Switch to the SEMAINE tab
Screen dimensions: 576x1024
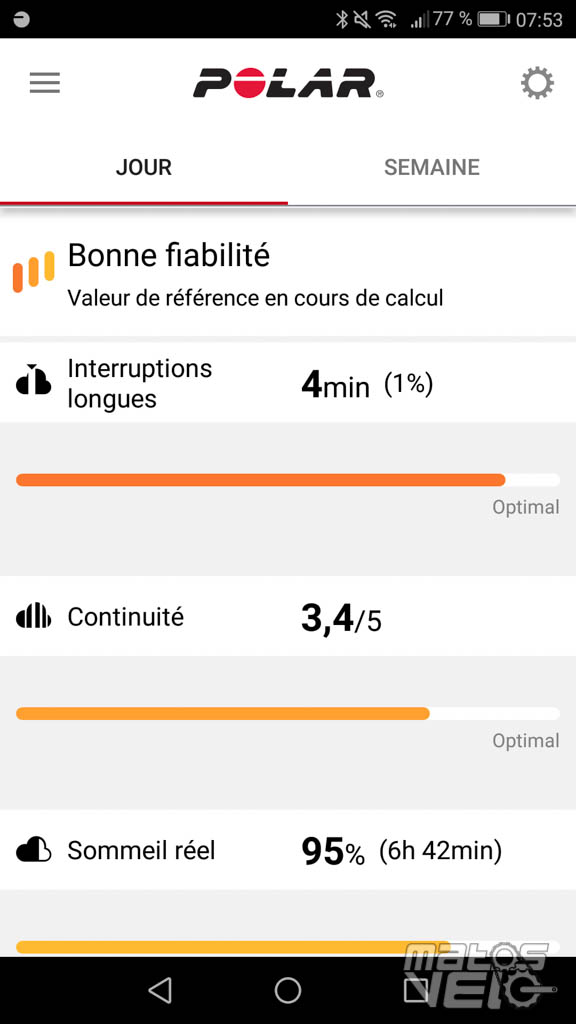click(x=432, y=167)
